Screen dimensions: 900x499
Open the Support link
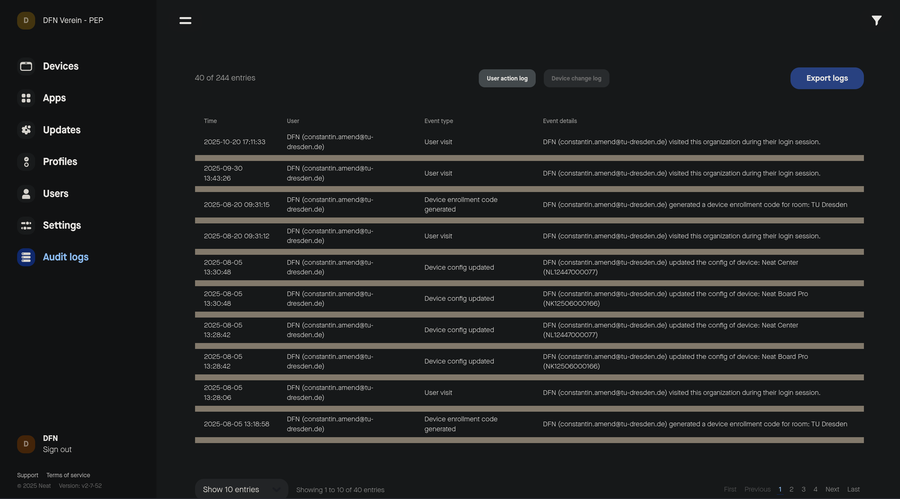pos(27,475)
